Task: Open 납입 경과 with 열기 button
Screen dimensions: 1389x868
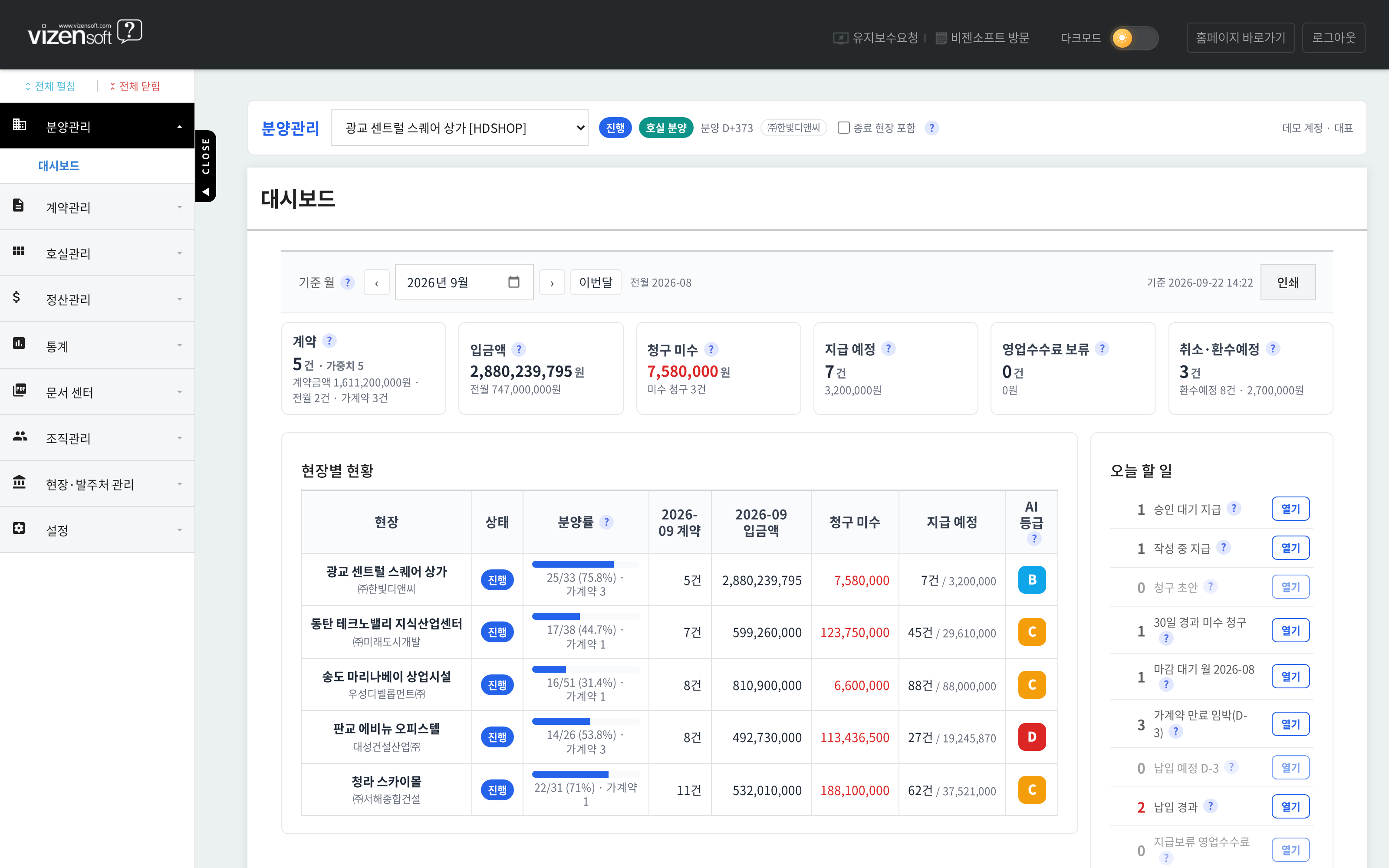Action: (x=1290, y=806)
